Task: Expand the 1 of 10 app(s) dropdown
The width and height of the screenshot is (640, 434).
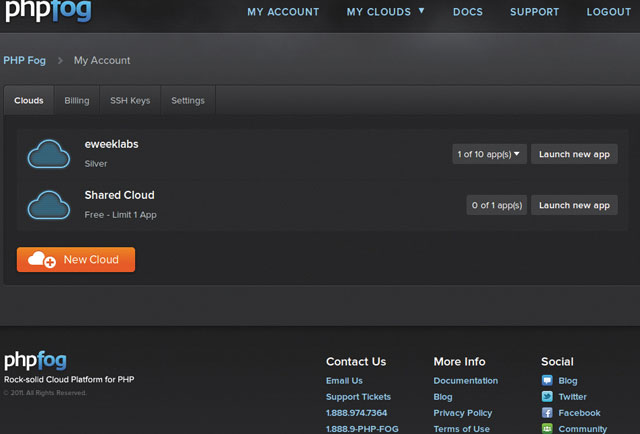Action: point(489,154)
